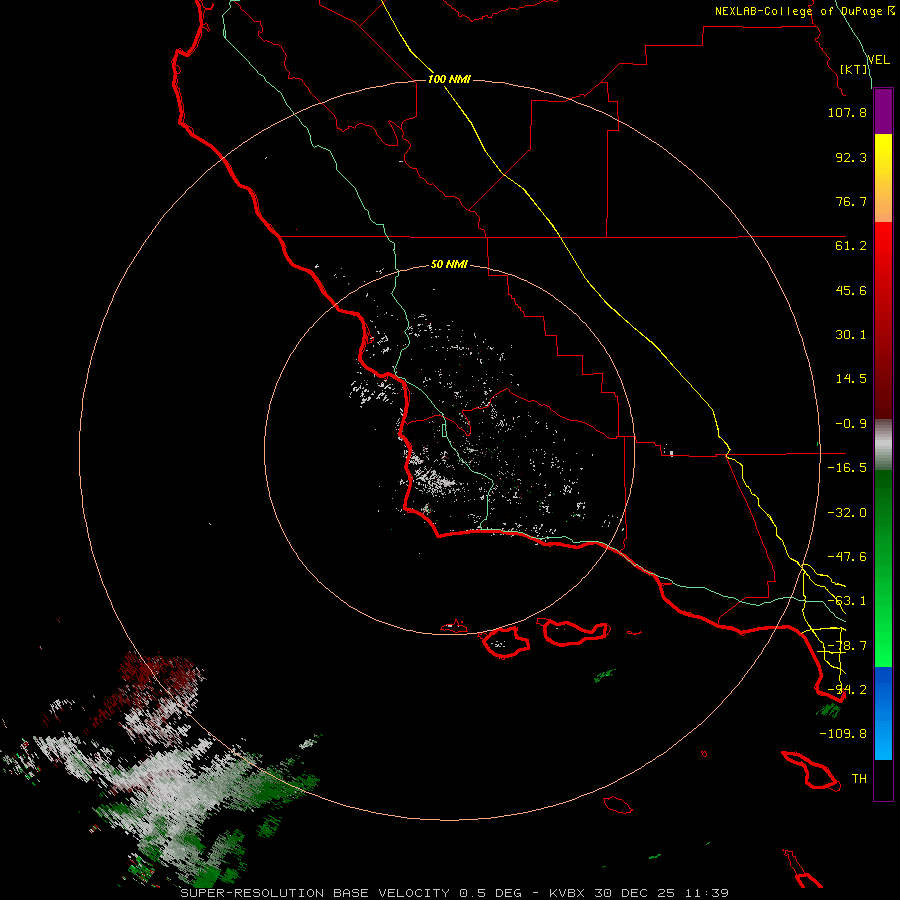Click the VEL legend heading
The height and width of the screenshot is (900, 900).
[879, 59]
